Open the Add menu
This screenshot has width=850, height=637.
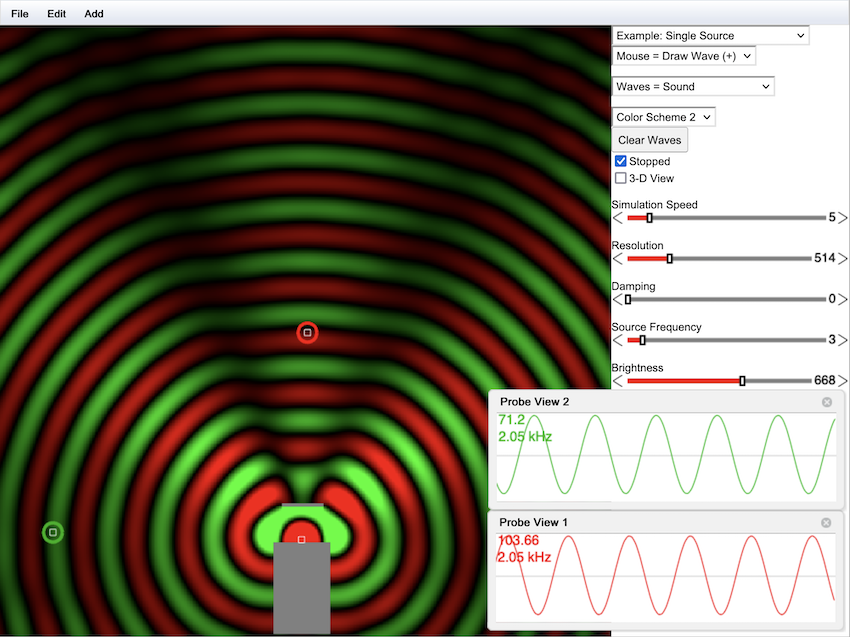pos(94,14)
